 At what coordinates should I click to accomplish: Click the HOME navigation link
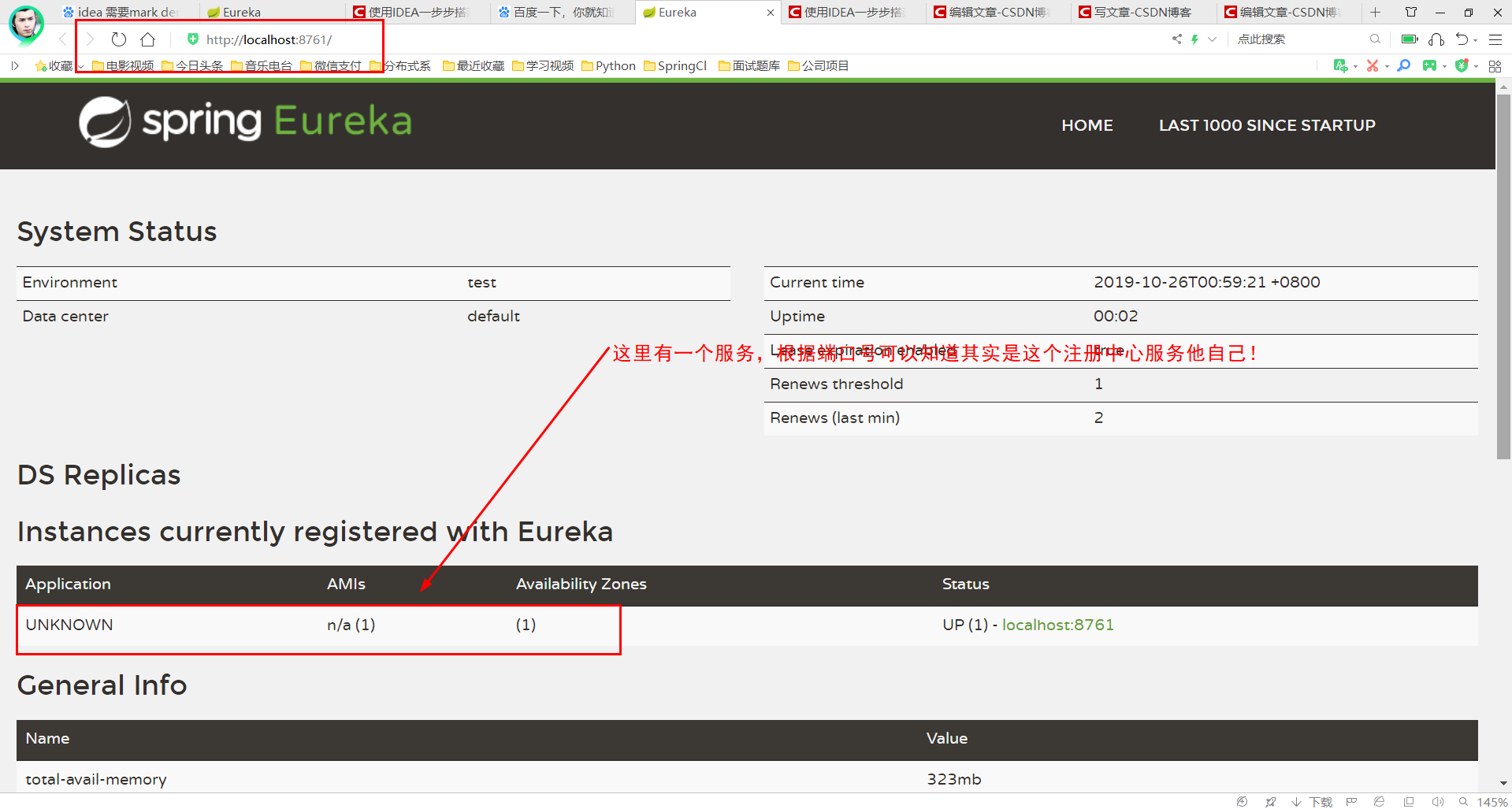coord(1087,125)
